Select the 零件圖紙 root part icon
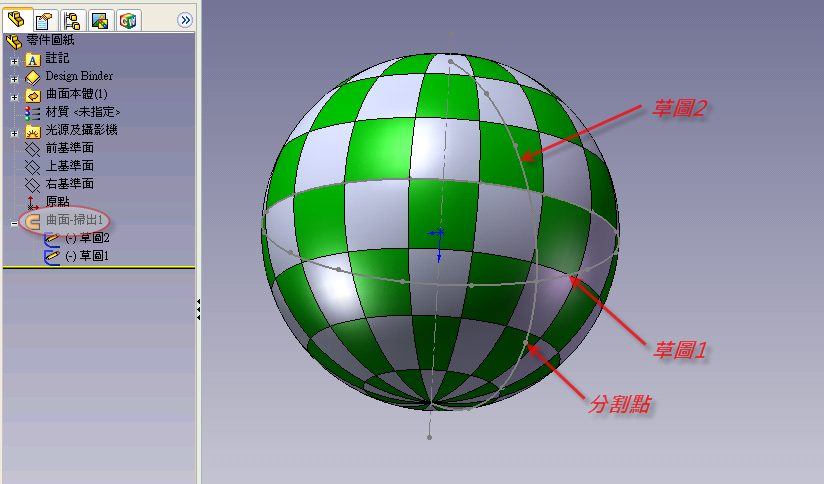 14,40
